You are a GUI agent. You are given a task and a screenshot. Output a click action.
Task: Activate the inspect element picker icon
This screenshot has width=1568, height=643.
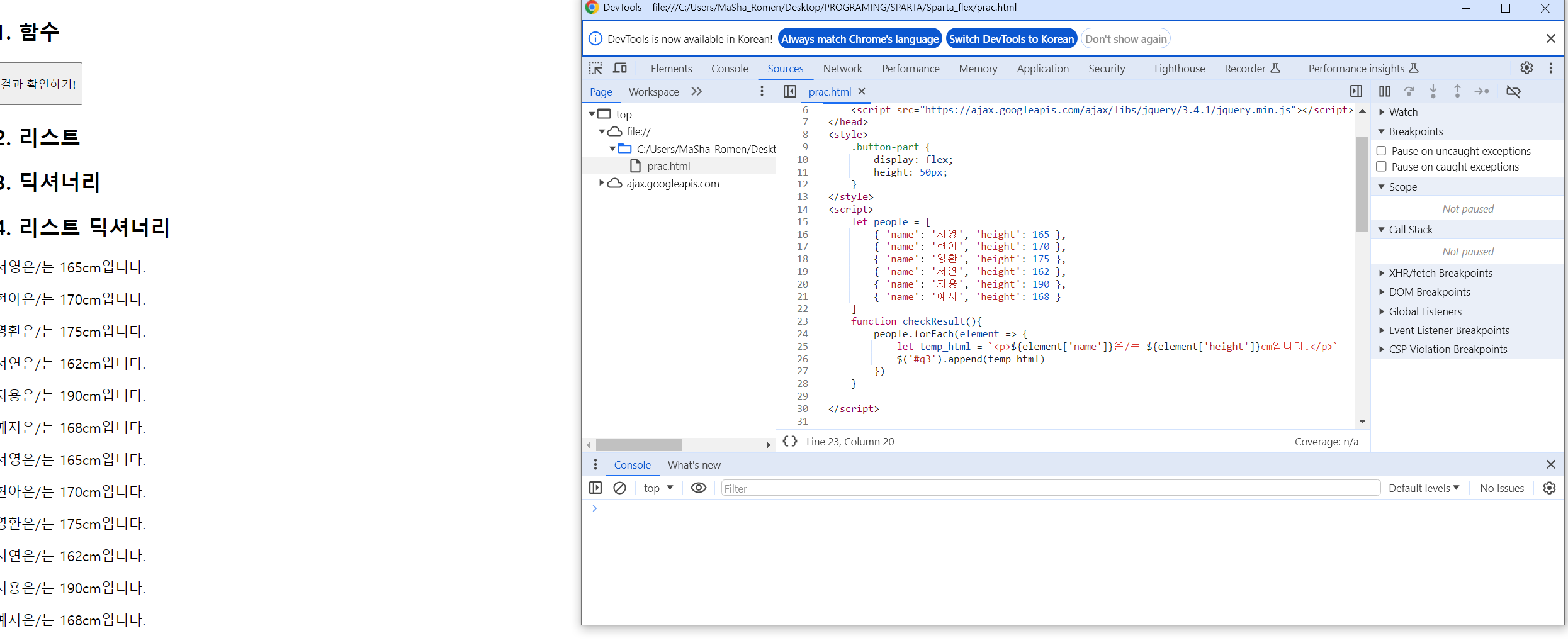point(595,69)
